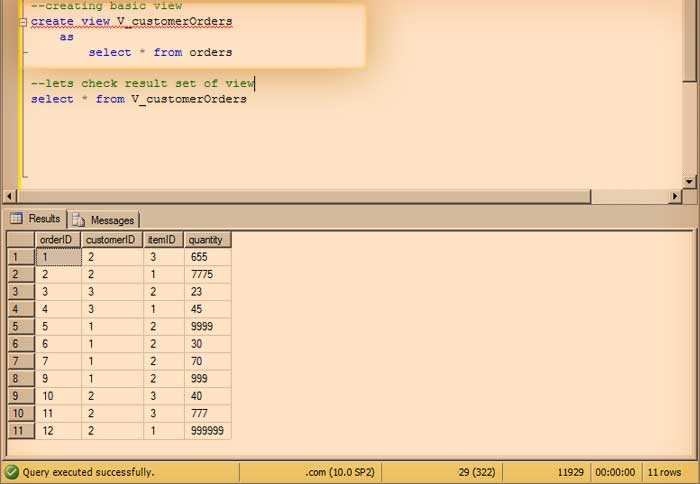
Task: Click the editor's horizontal scrollbar thumb
Action: point(304,196)
